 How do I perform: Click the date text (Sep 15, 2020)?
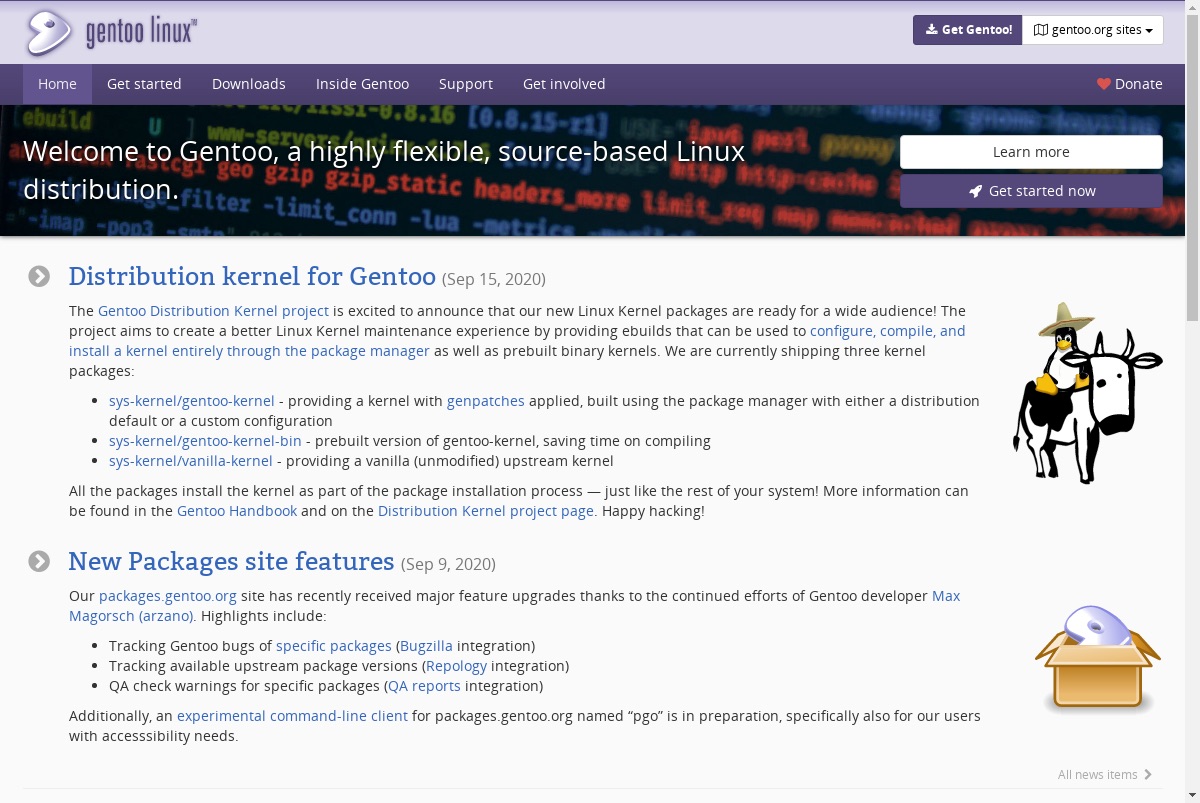coord(494,279)
